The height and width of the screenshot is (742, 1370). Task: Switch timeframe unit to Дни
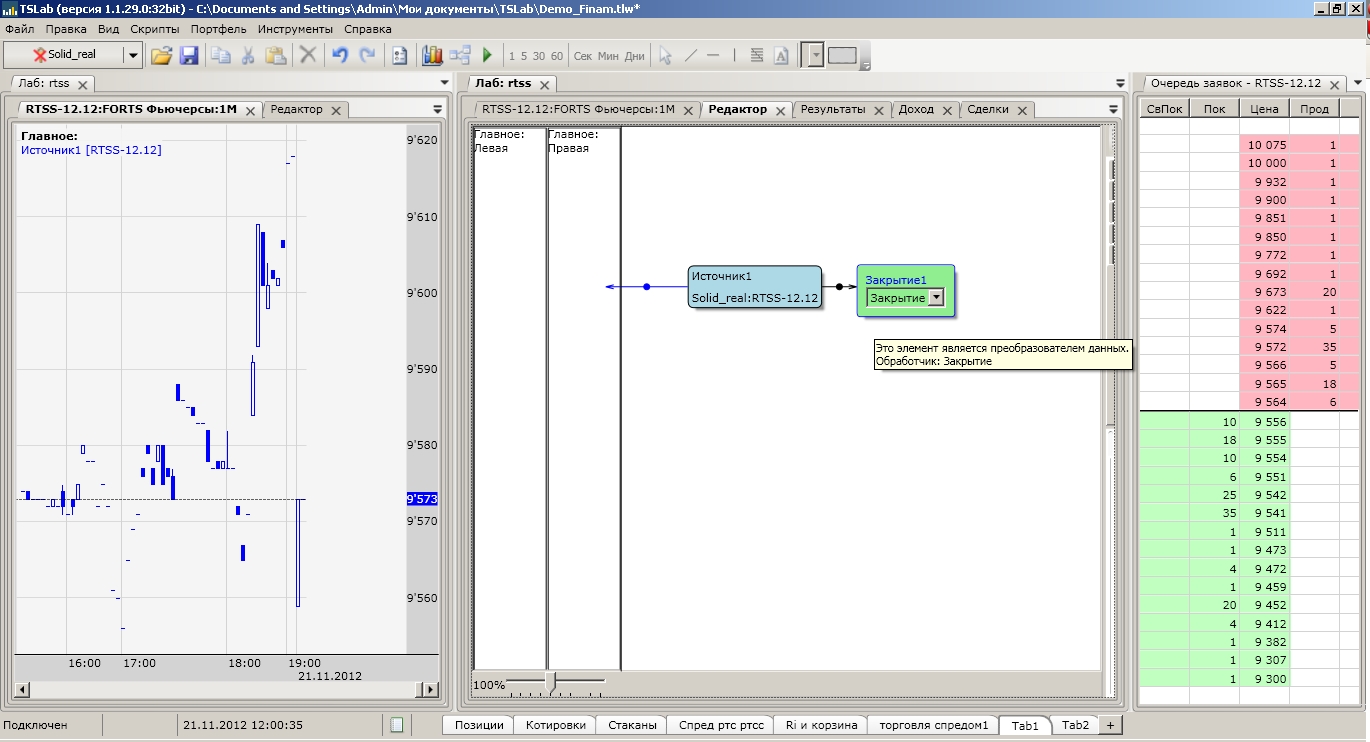coord(635,56)
